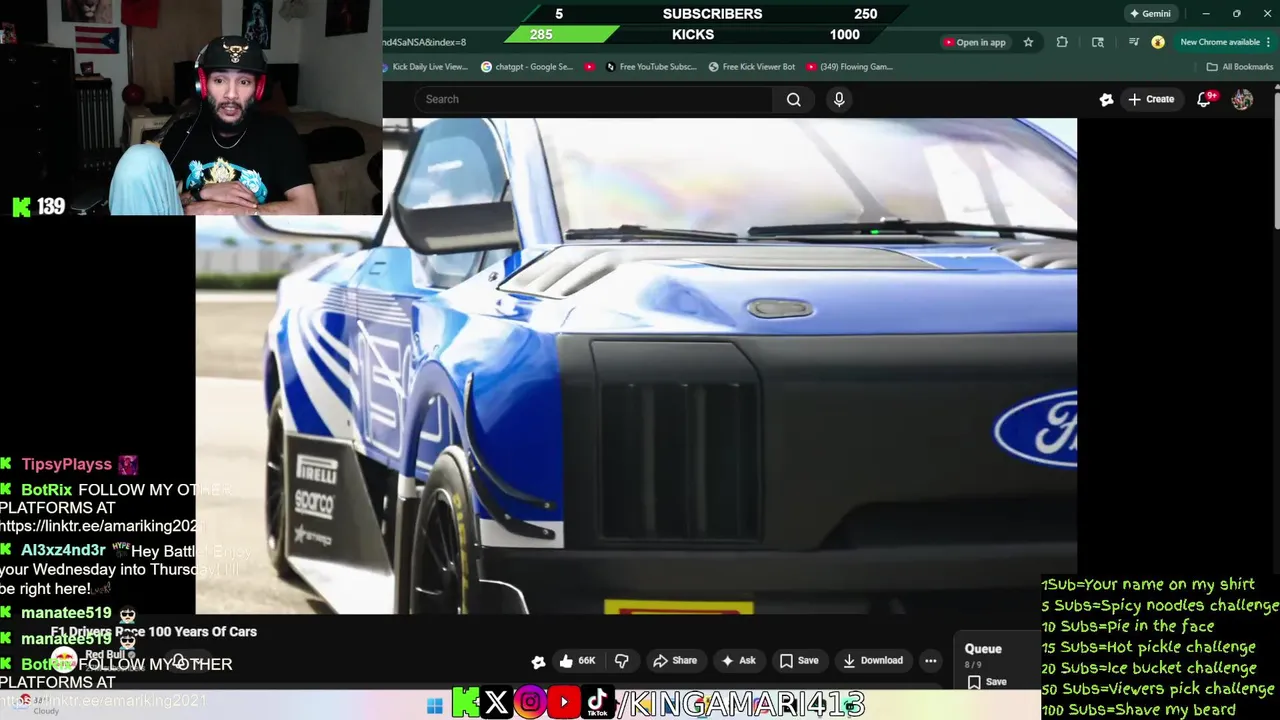Click into the YouTube Search field
The image size is (1280, 720).
pos(594,99)
